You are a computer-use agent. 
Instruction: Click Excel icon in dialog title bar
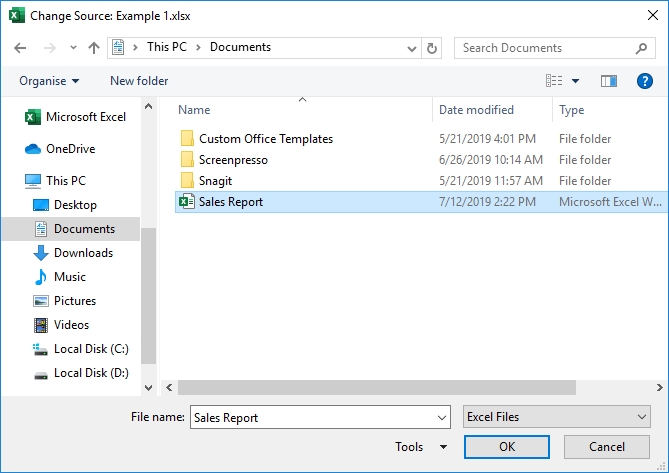[x=16, y=16]
